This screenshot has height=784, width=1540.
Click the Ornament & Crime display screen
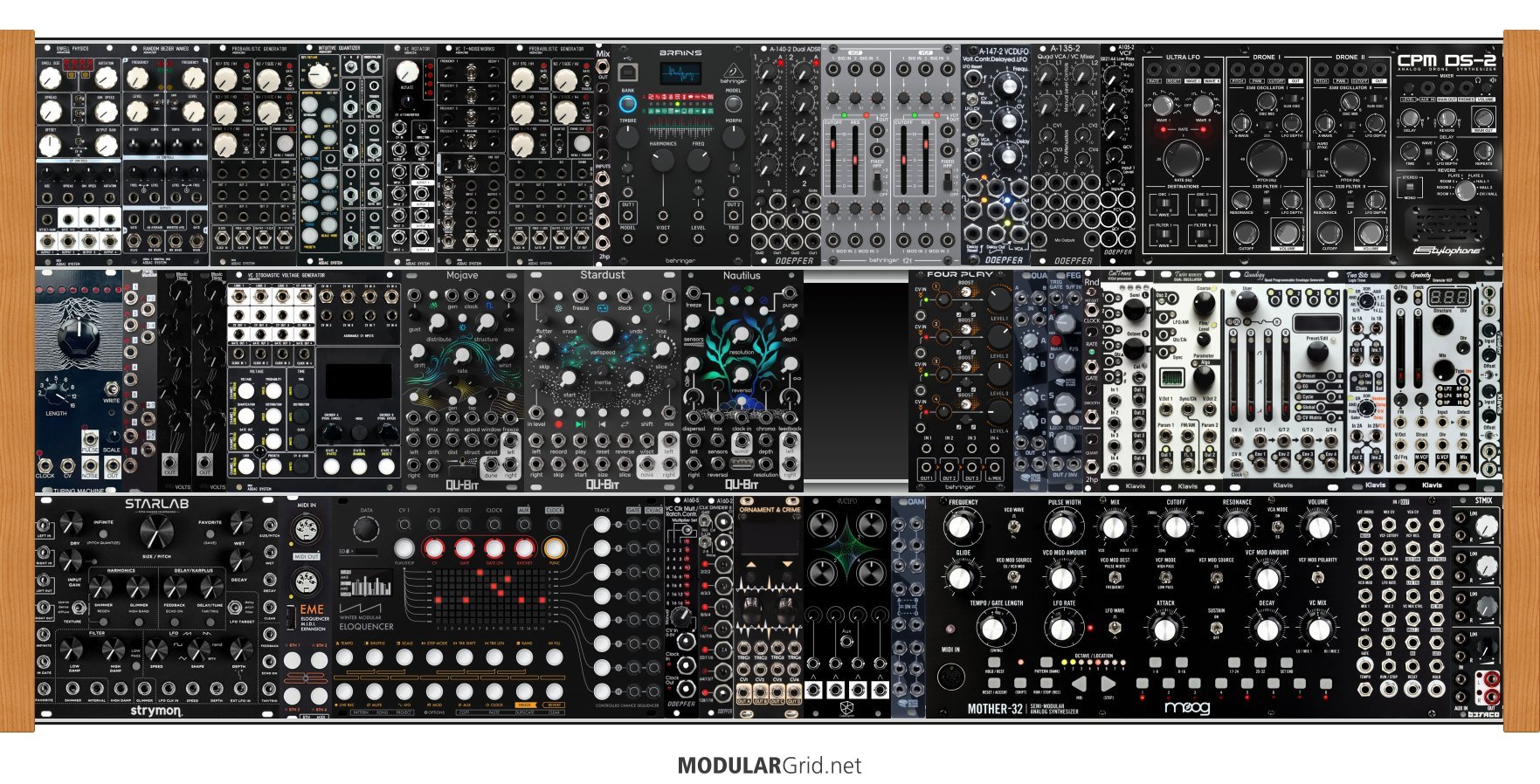[770, 539]
